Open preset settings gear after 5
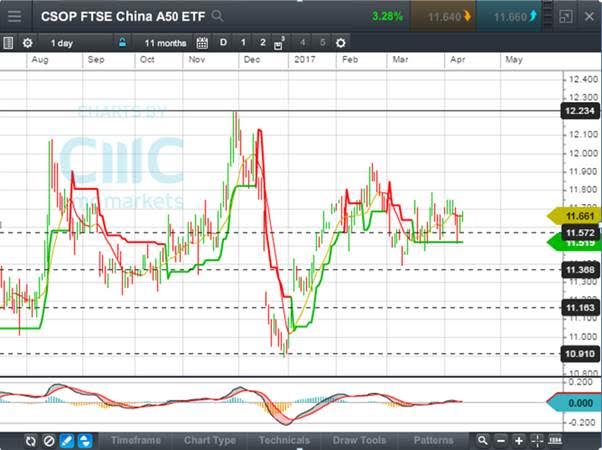The width and height of the screenshot is (602, 450). pyautogui.click(x=341, y=43)
